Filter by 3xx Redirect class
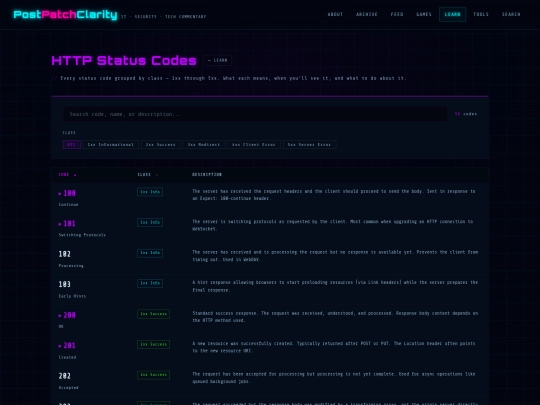Screen dimensions: 540x405 [204, 145]
